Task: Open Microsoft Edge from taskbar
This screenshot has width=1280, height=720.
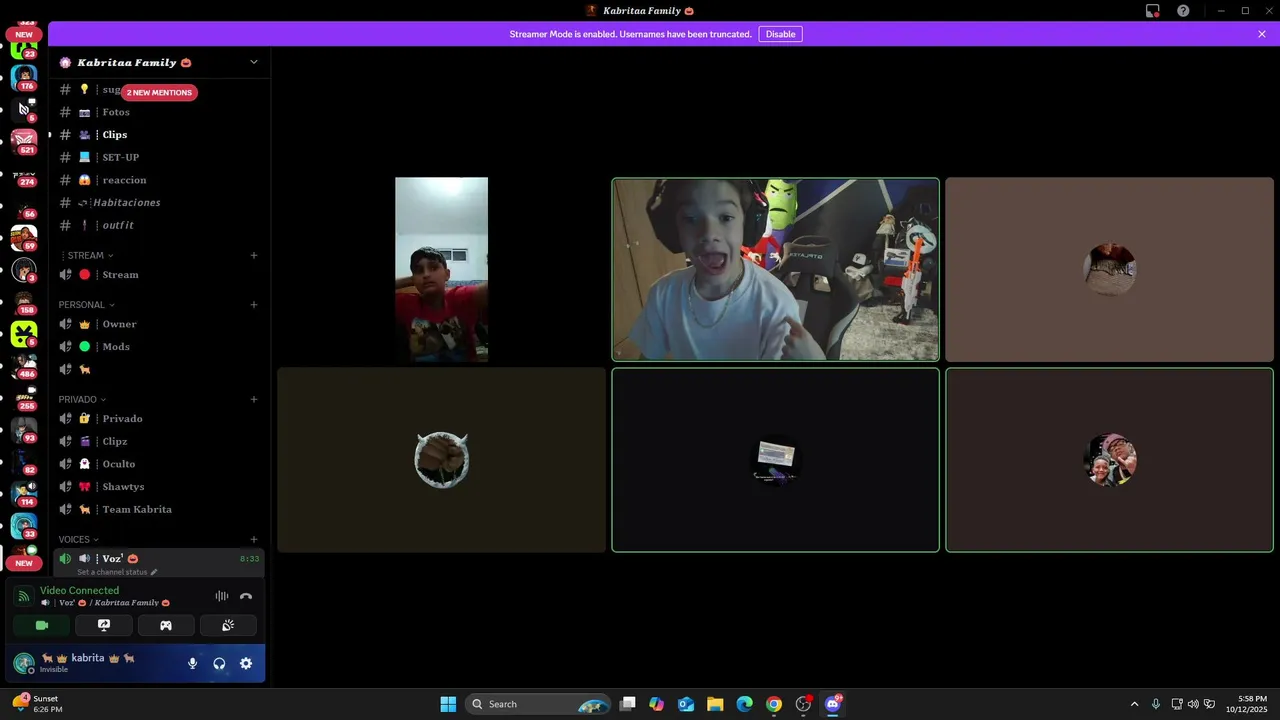Action: point(744,704)
